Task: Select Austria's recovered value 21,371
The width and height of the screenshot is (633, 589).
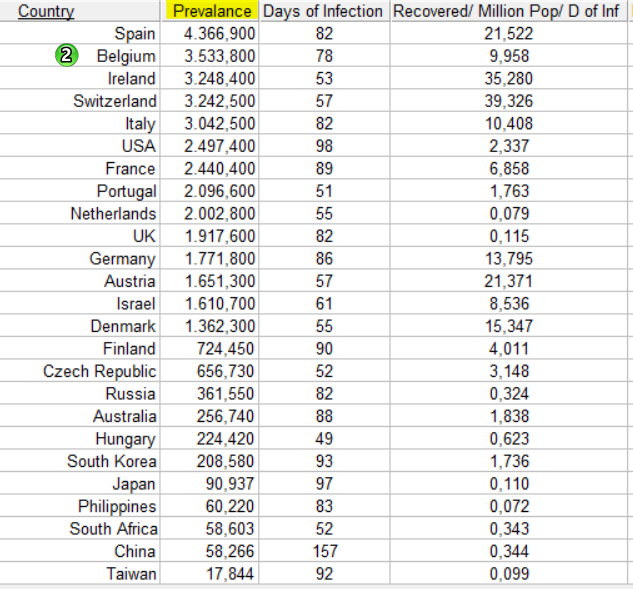Action: pos(509,281)
